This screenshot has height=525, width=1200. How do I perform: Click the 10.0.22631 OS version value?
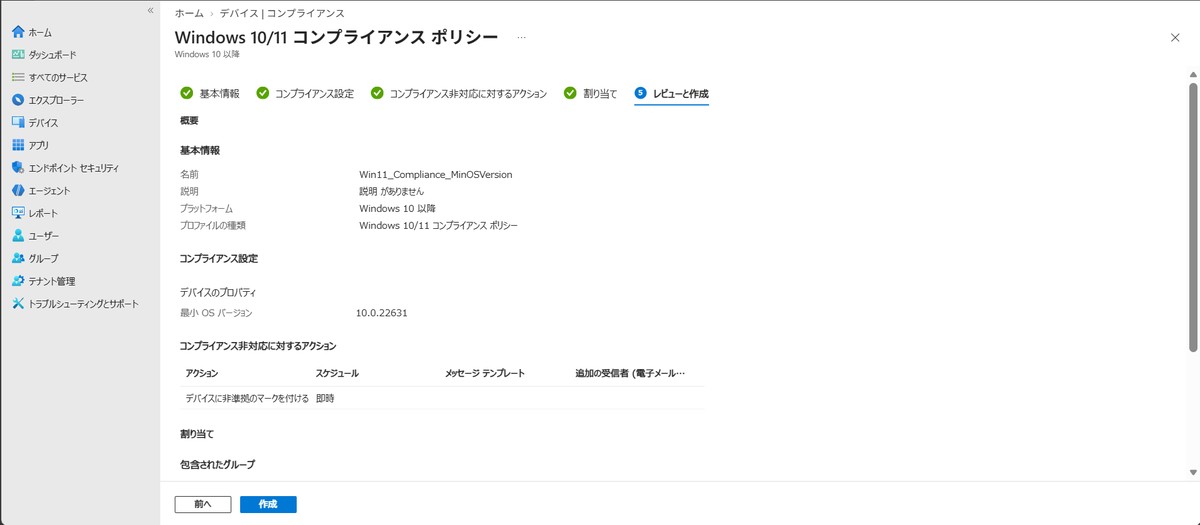tap(382, 313)
